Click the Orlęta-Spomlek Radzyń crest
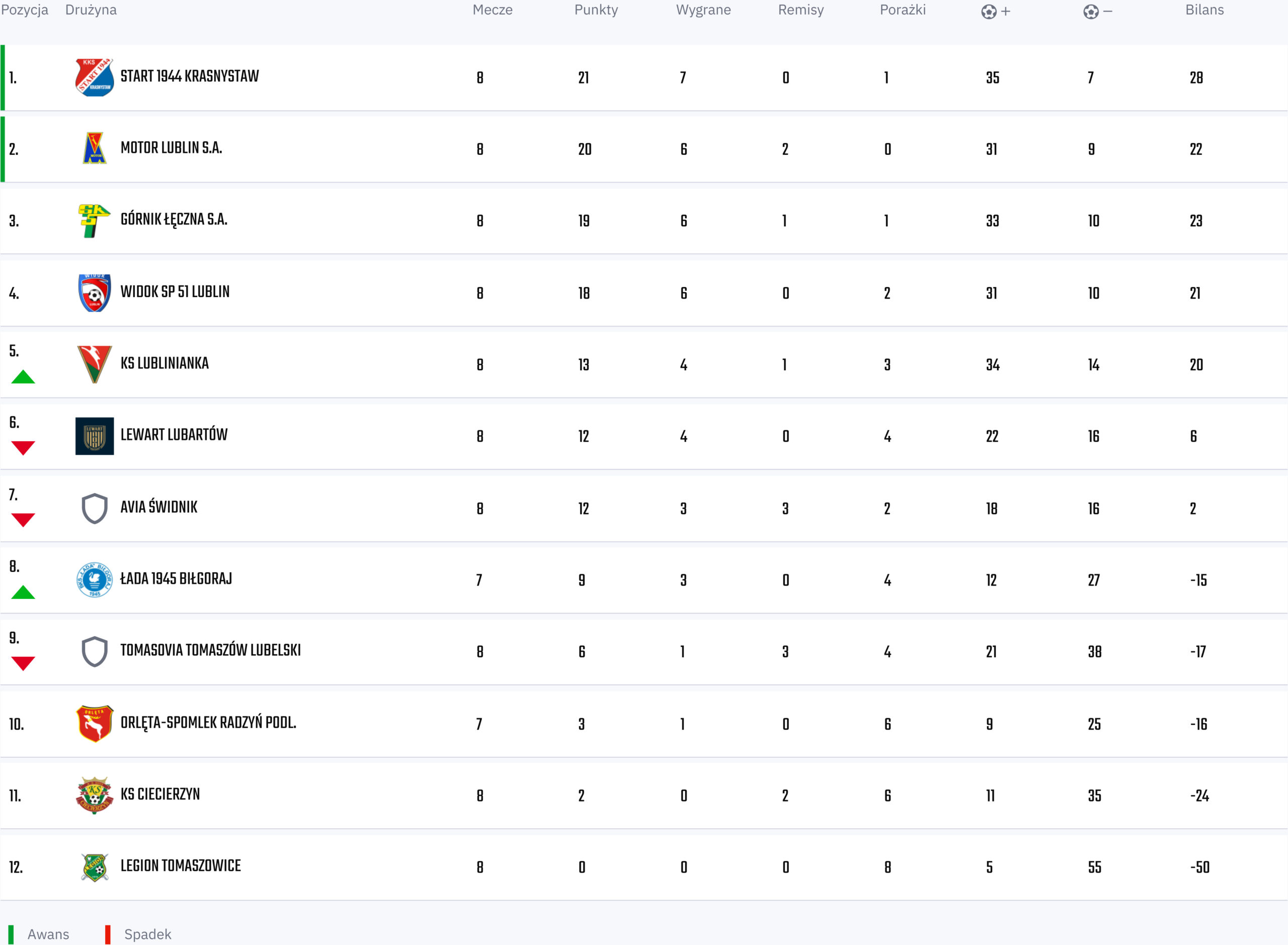 pos(95,723)
